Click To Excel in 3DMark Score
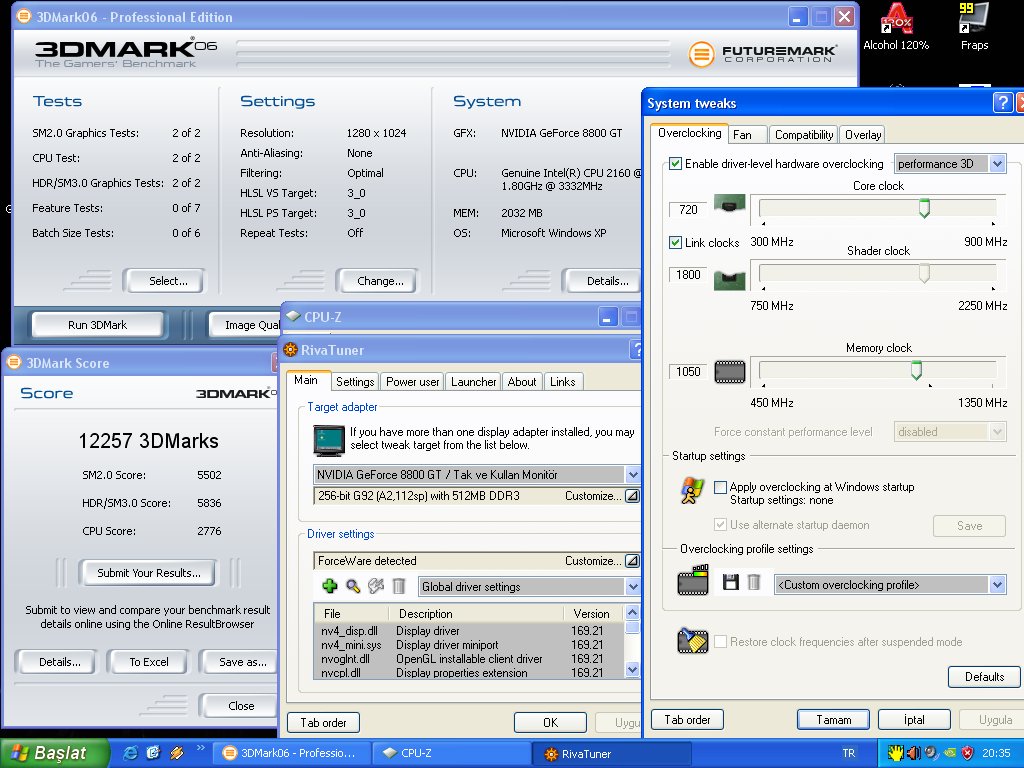 (148, 662)
